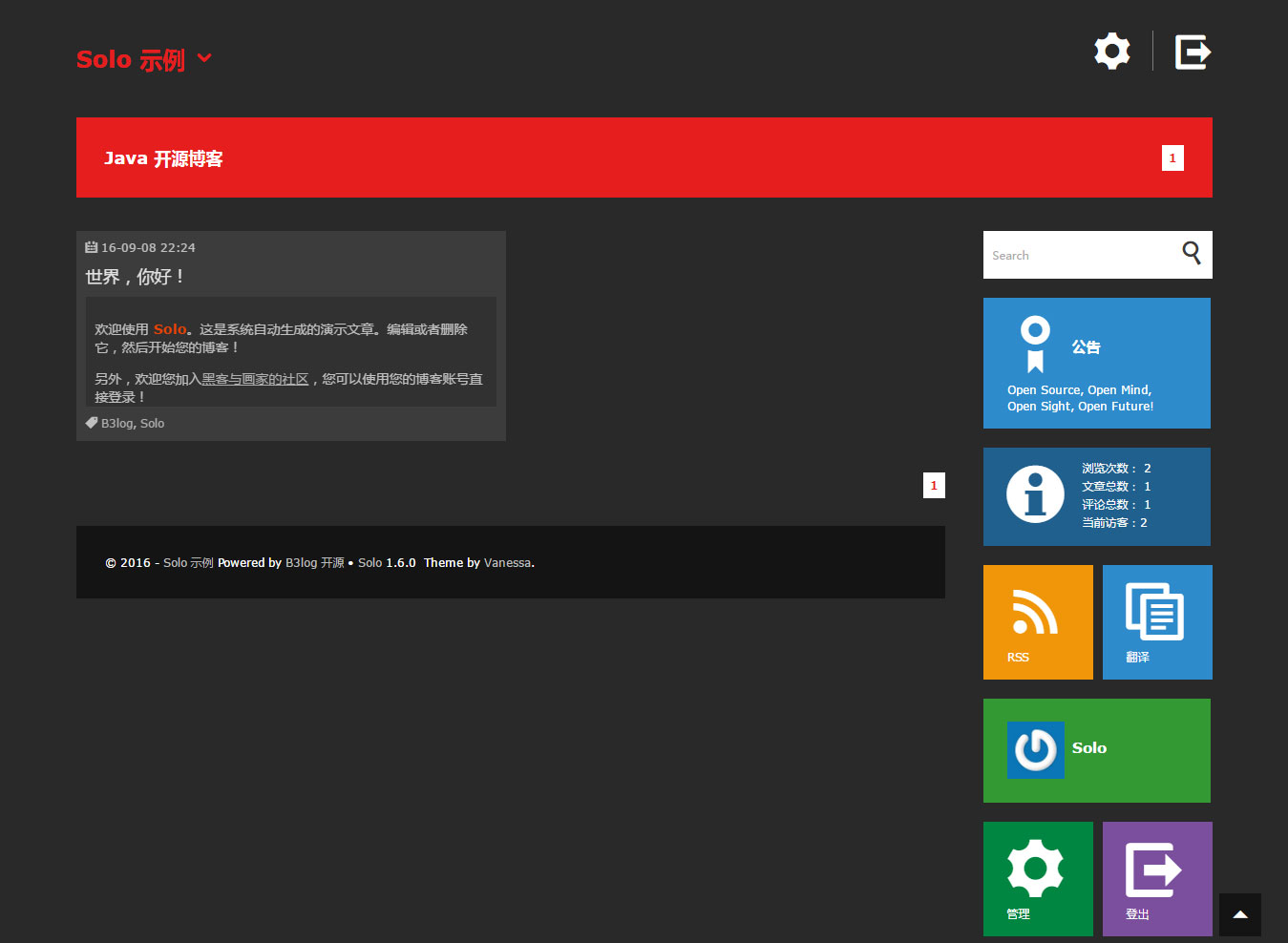Open settings via the header gear icon
Screen dimensions: 1288x943
click(1111, 51)
